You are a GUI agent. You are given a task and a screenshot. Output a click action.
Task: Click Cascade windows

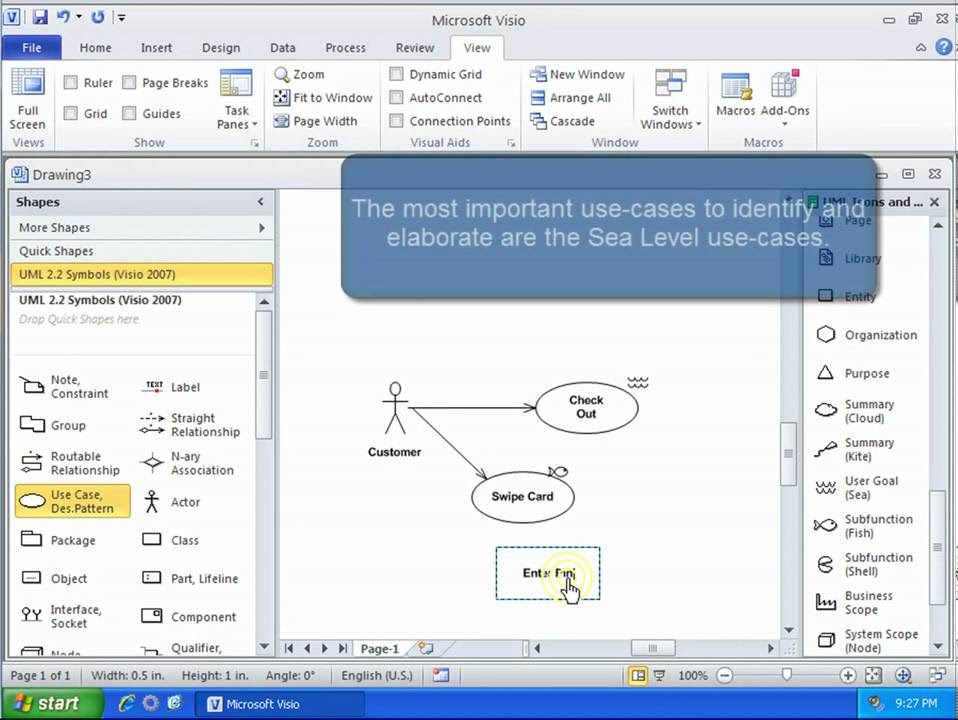563,121
